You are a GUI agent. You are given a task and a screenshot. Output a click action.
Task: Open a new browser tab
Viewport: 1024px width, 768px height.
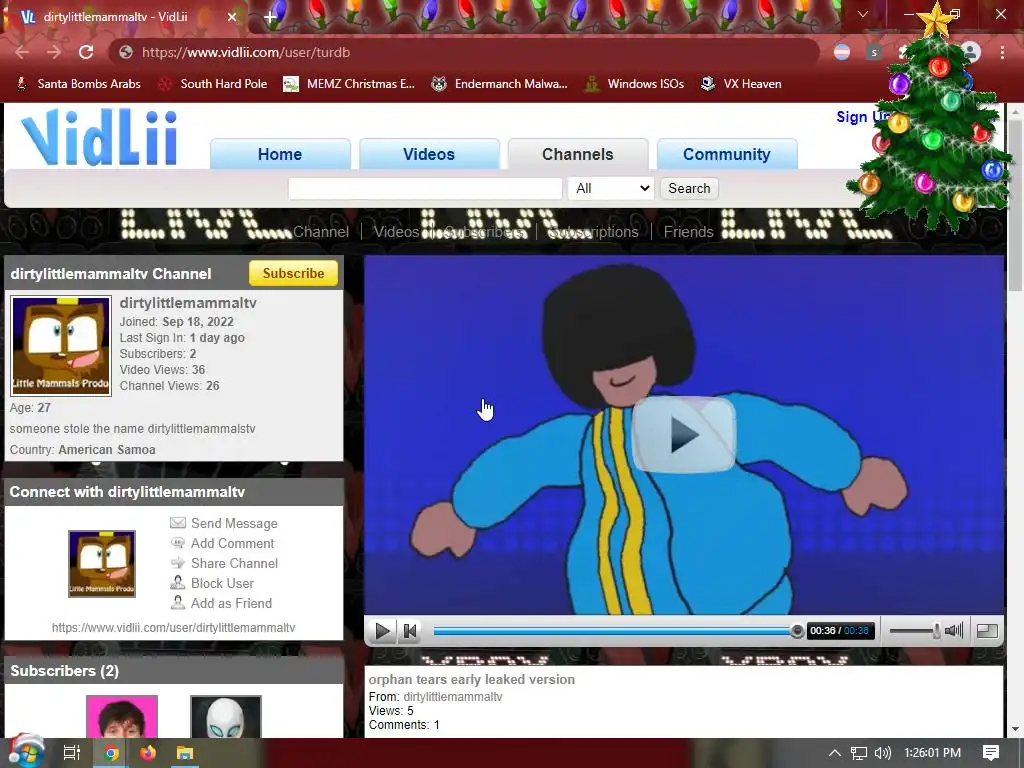click(x=270, y=18)
